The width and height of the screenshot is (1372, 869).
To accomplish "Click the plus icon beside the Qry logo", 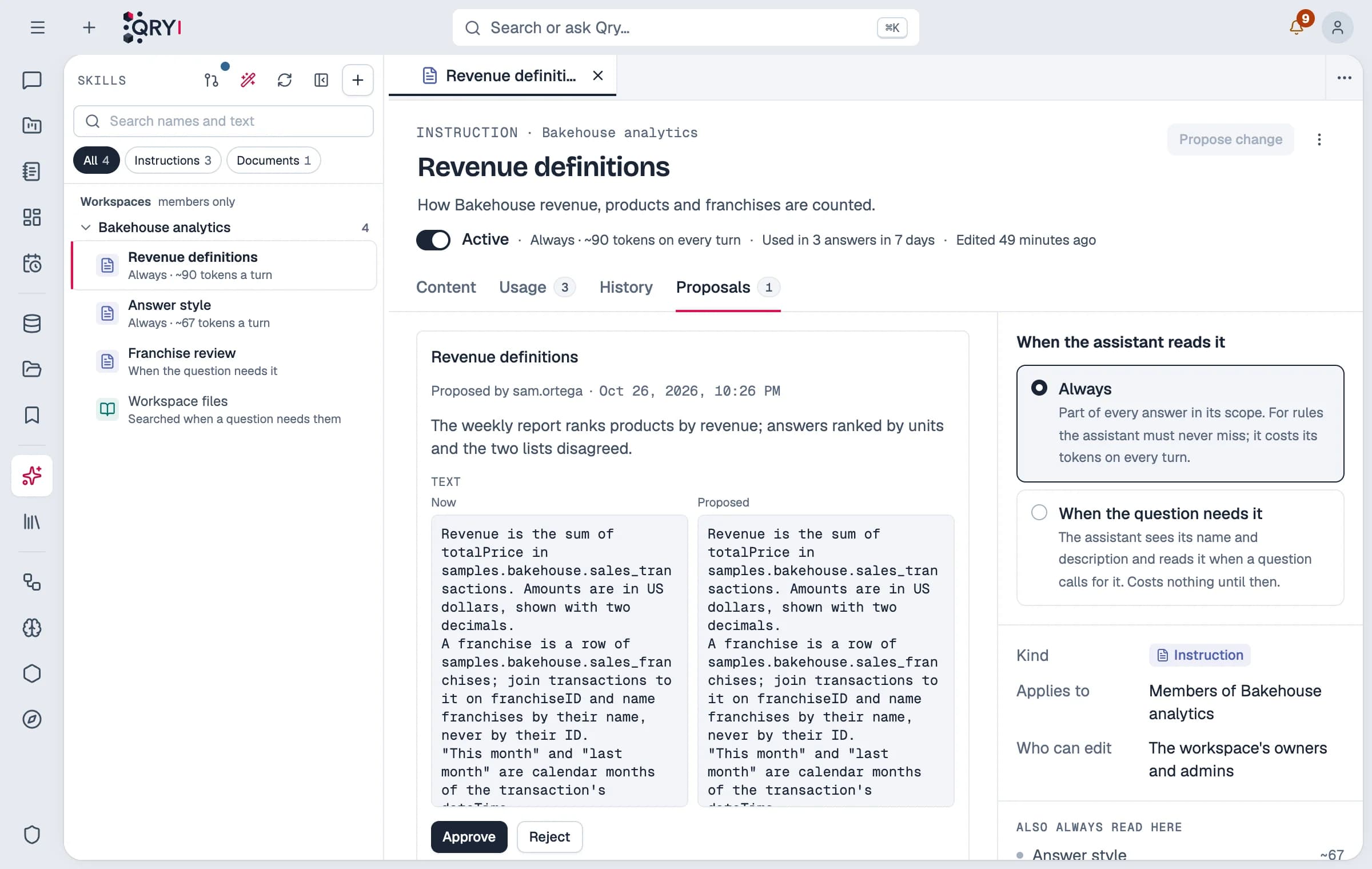I will (x=89, y=27).
